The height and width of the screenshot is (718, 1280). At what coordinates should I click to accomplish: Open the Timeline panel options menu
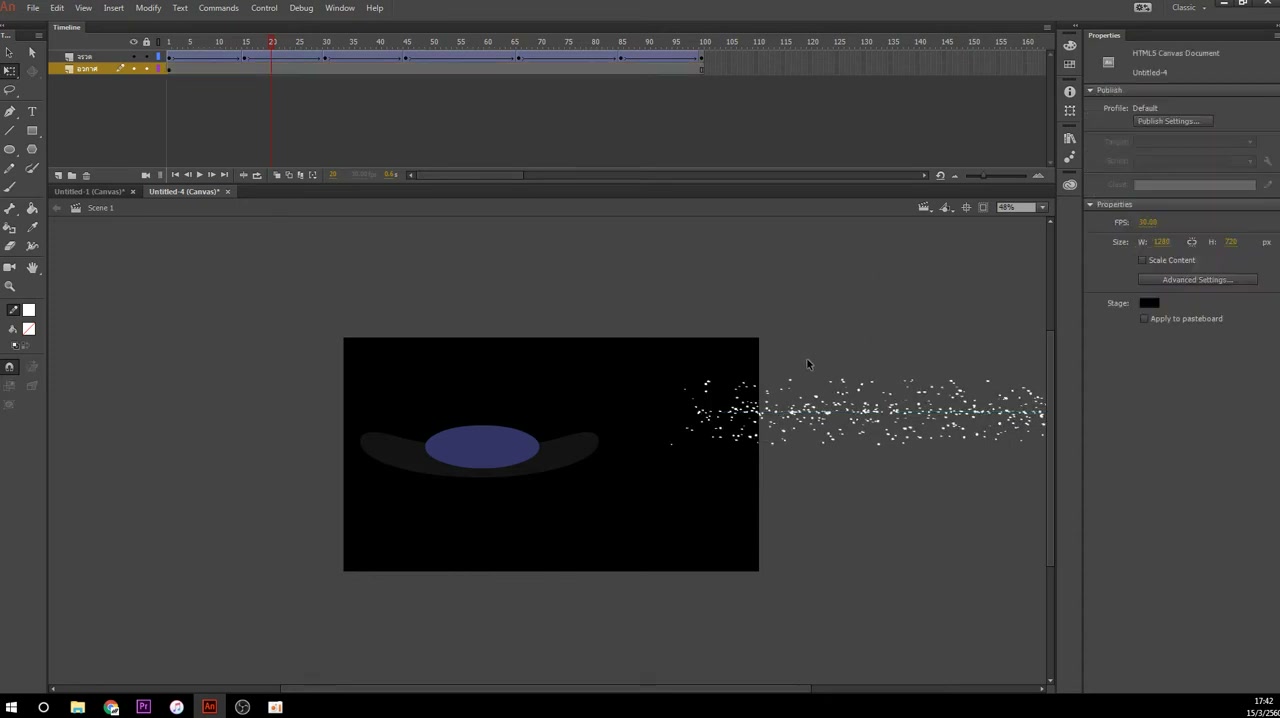(1047, 27)
